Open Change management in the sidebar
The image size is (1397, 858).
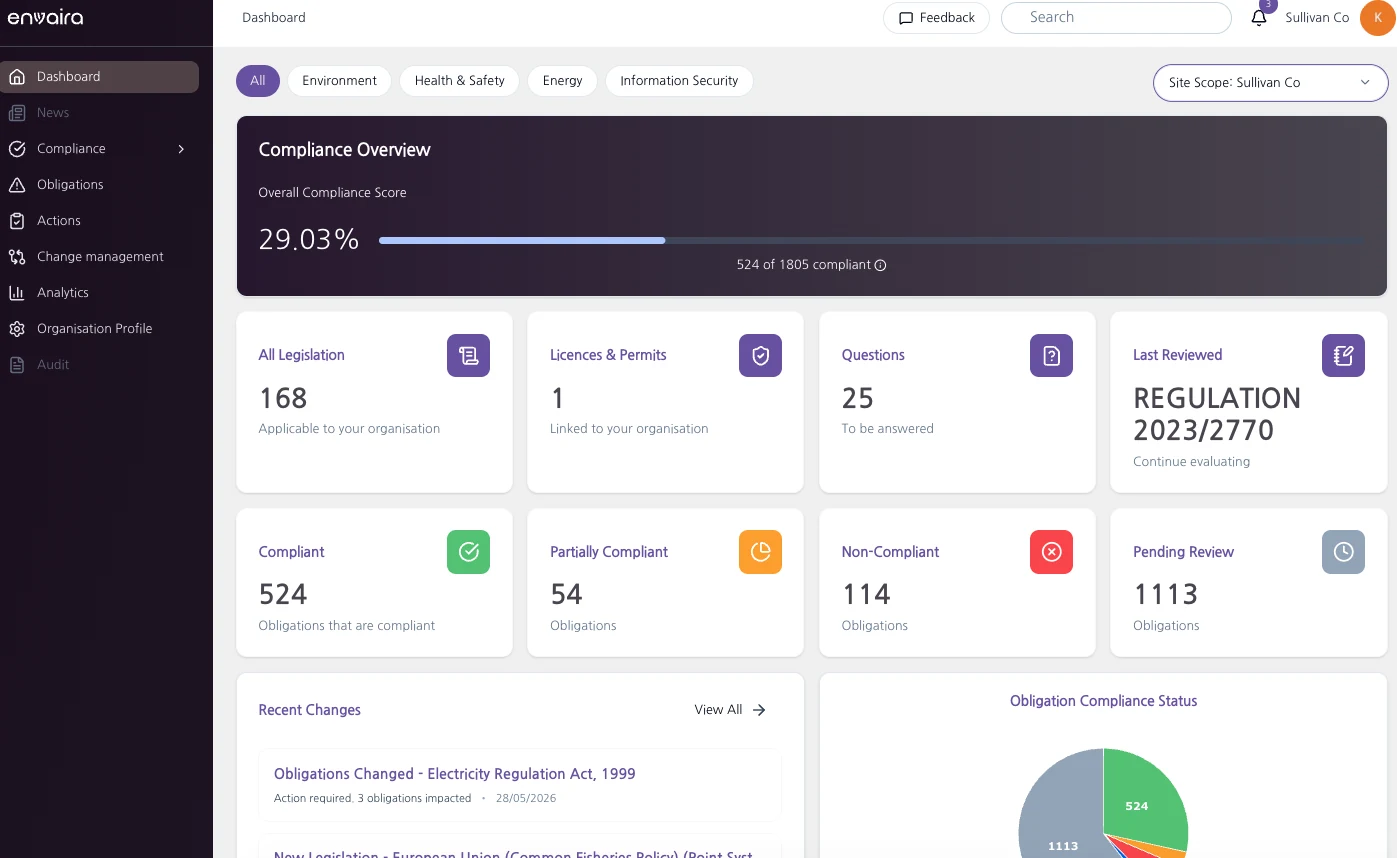[100, 257]
